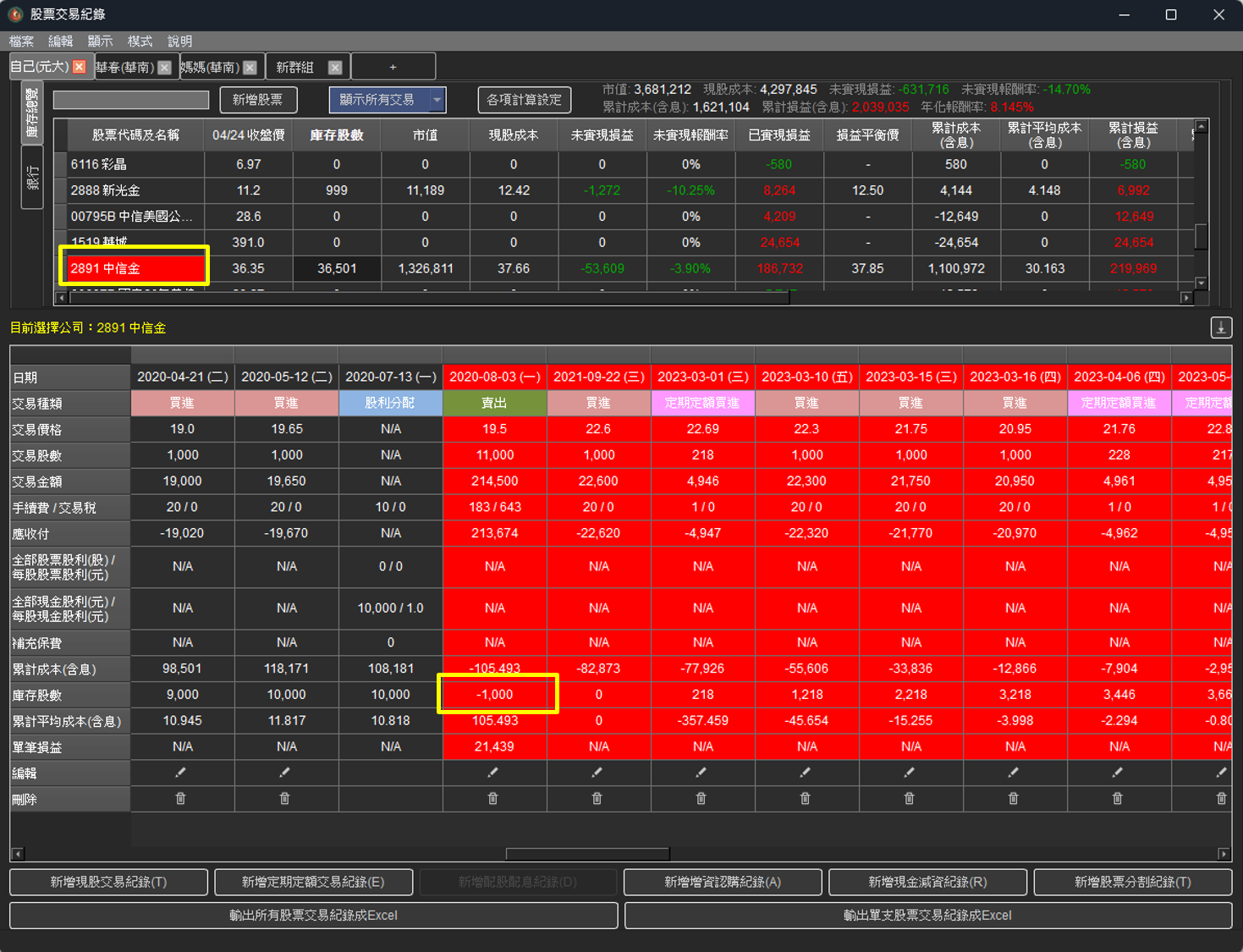
Task: Close the 新群組 tab
Action: click(335, 68)
